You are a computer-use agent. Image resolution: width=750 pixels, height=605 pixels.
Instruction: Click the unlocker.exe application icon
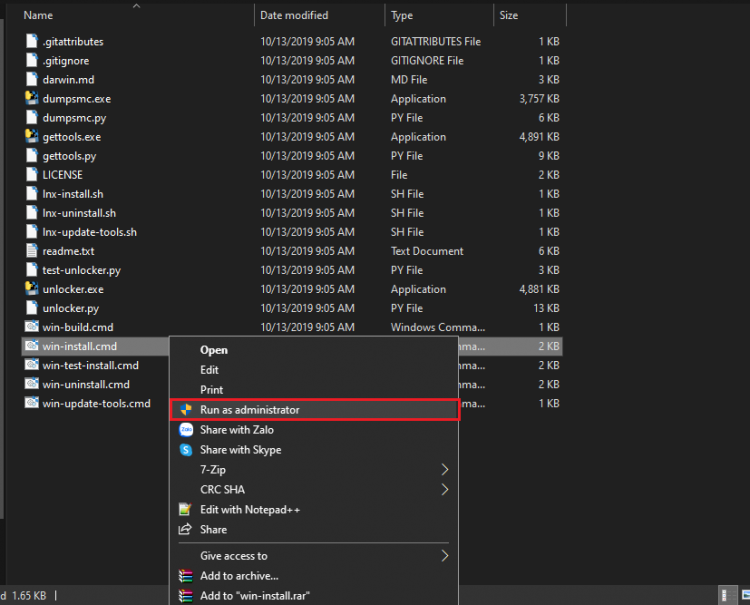[32, 288]
